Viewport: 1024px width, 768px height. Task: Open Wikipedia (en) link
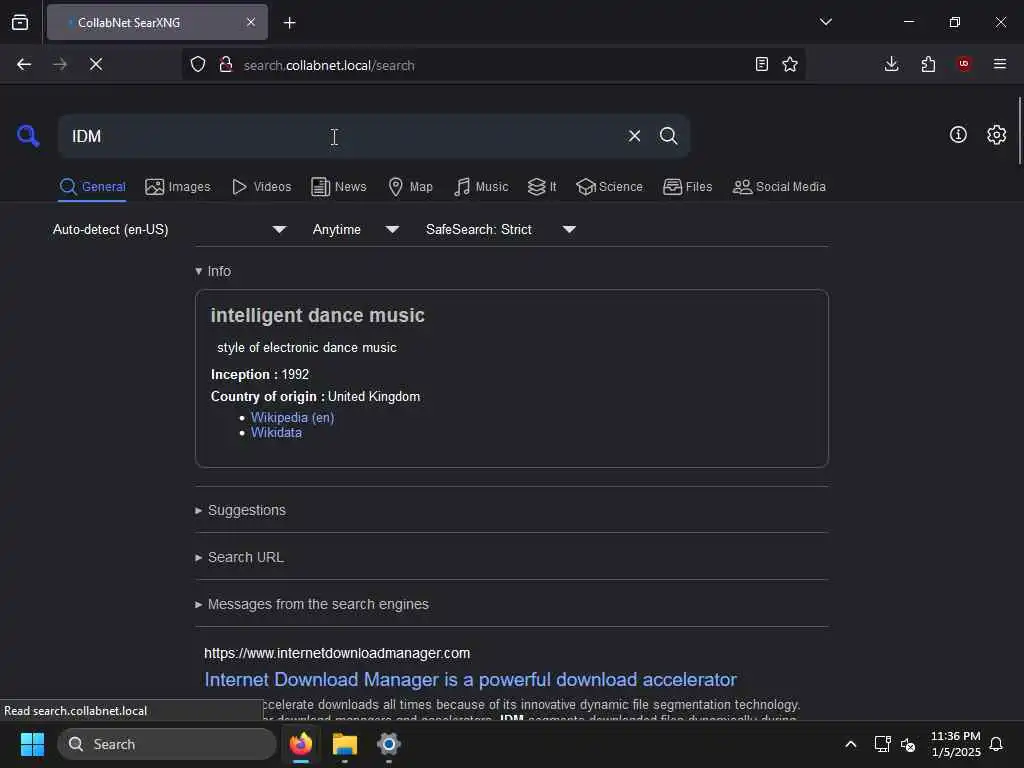click(x=293, y=417)
